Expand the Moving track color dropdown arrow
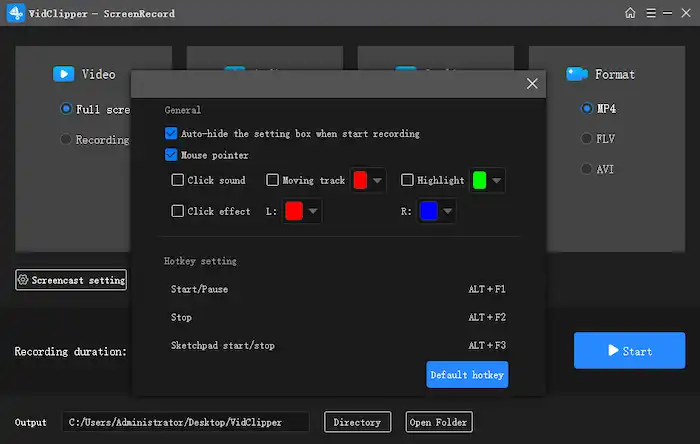The height and width of the screenshot is (444, 700). 377,180
